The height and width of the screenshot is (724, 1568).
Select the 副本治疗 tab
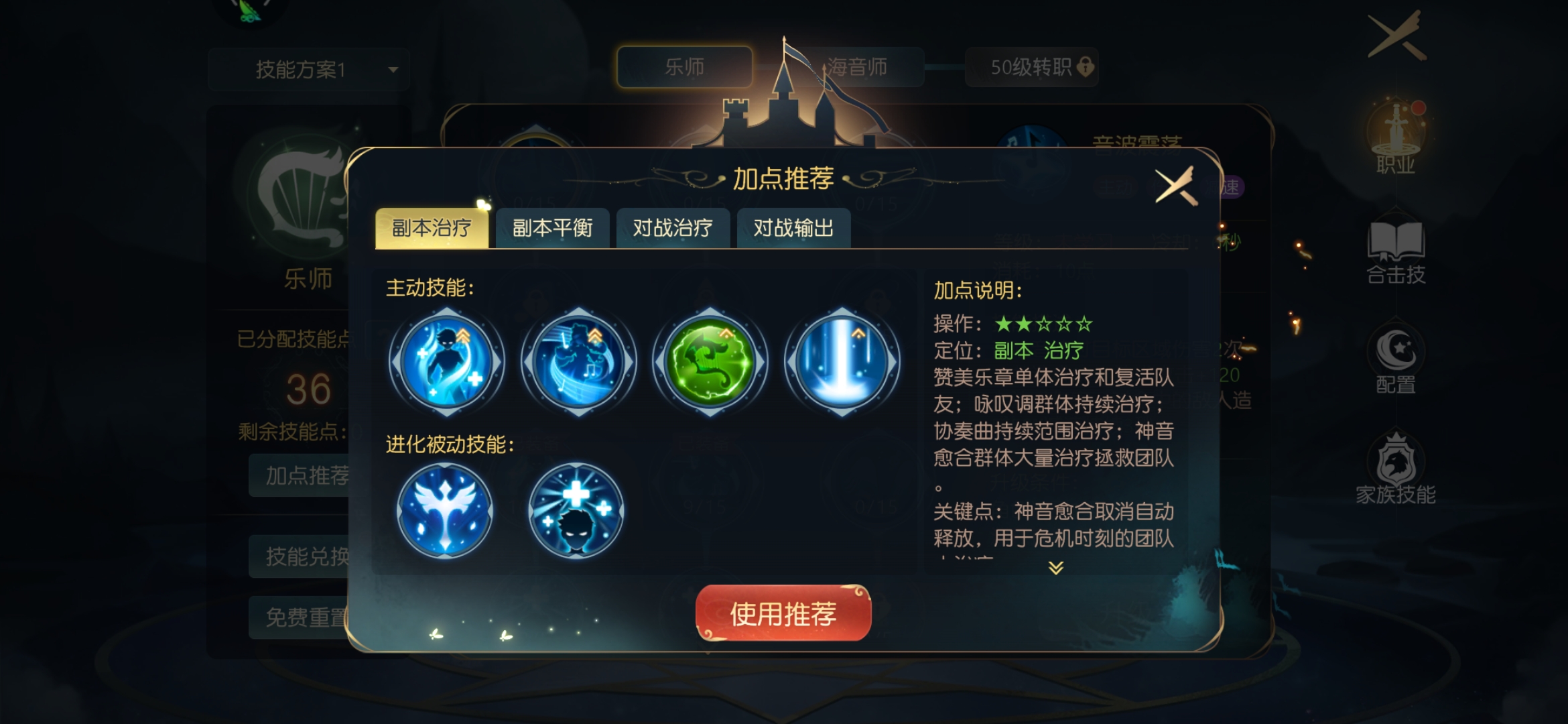(x=432, y=228)
